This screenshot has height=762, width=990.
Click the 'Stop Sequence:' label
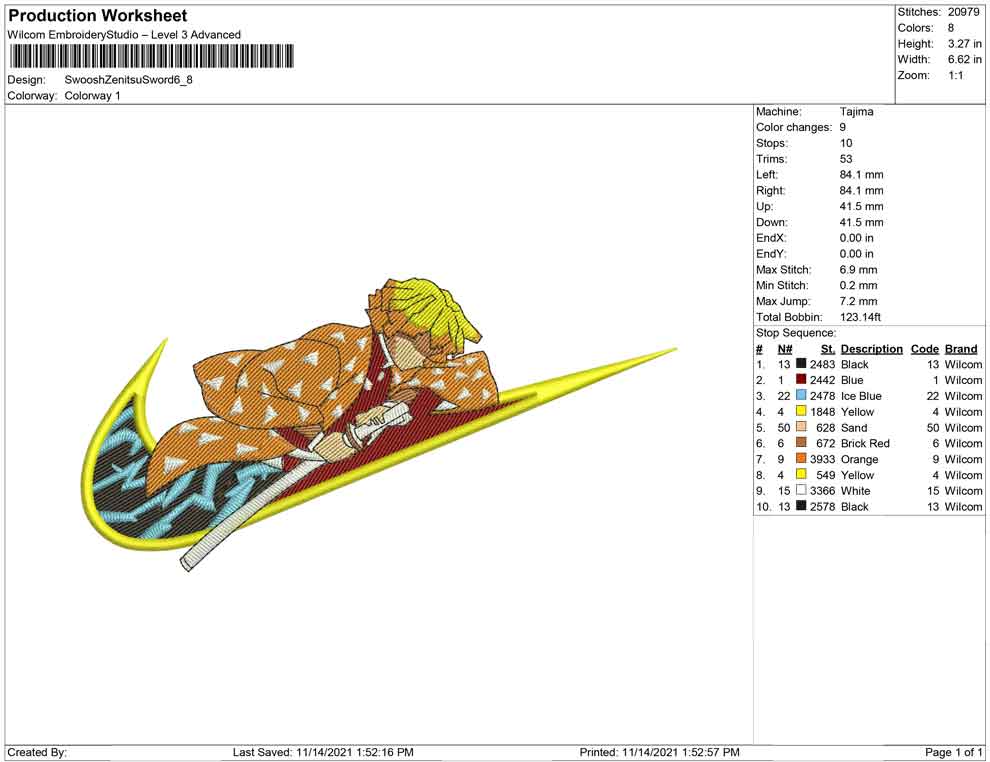(796, 333)
